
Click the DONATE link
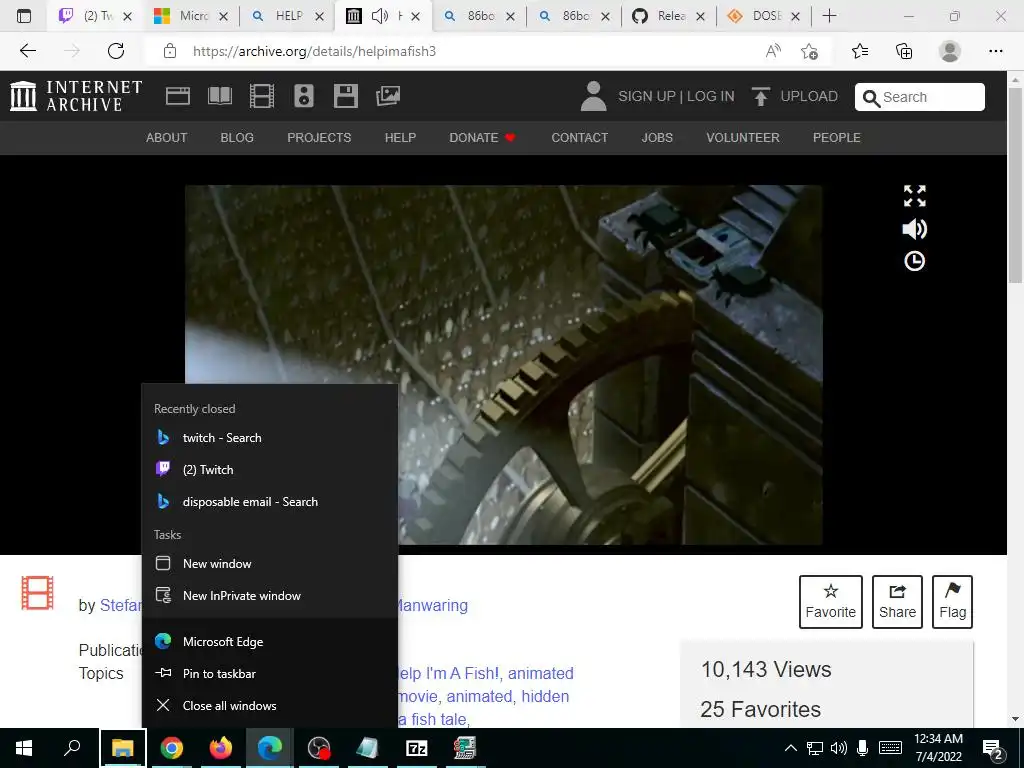[482, 138]
